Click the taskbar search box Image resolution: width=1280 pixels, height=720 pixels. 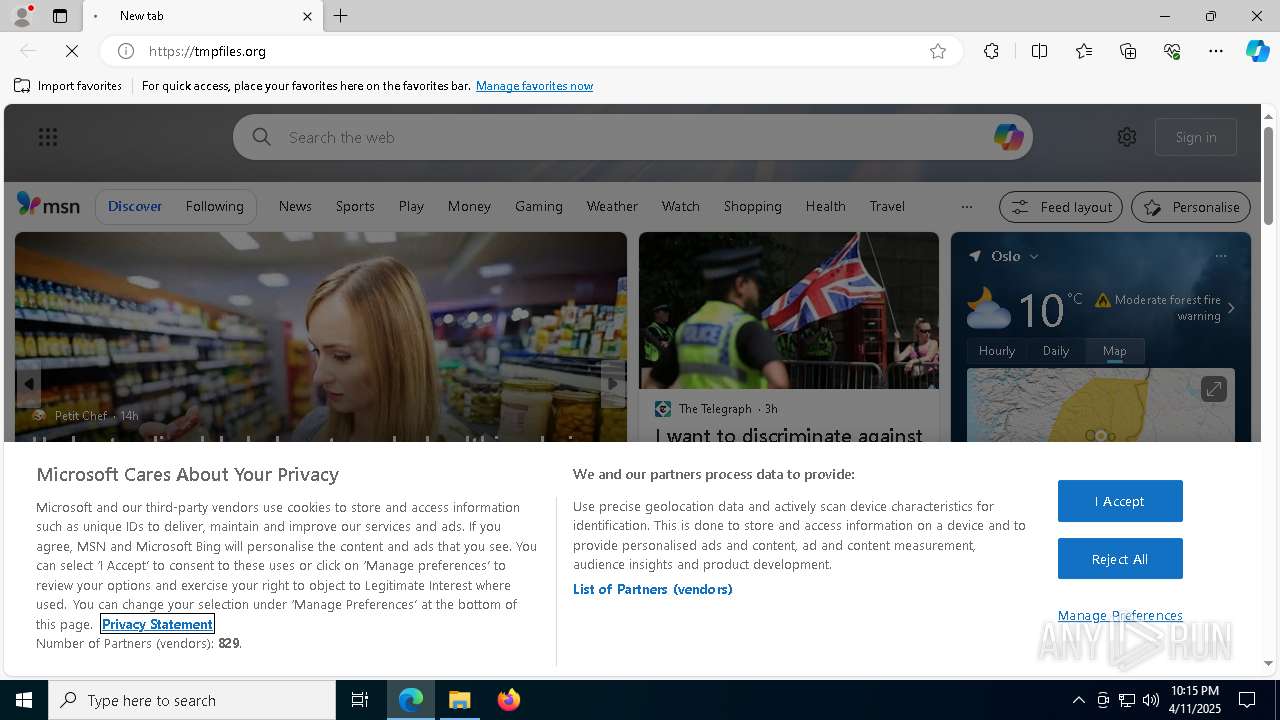[x=192, y=700]
